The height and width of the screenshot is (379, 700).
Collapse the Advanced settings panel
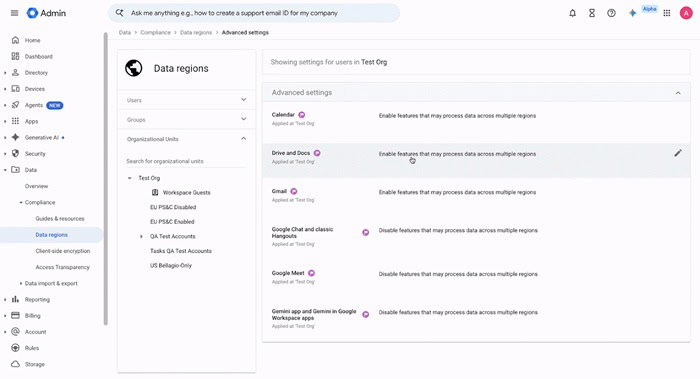[678, 93]
